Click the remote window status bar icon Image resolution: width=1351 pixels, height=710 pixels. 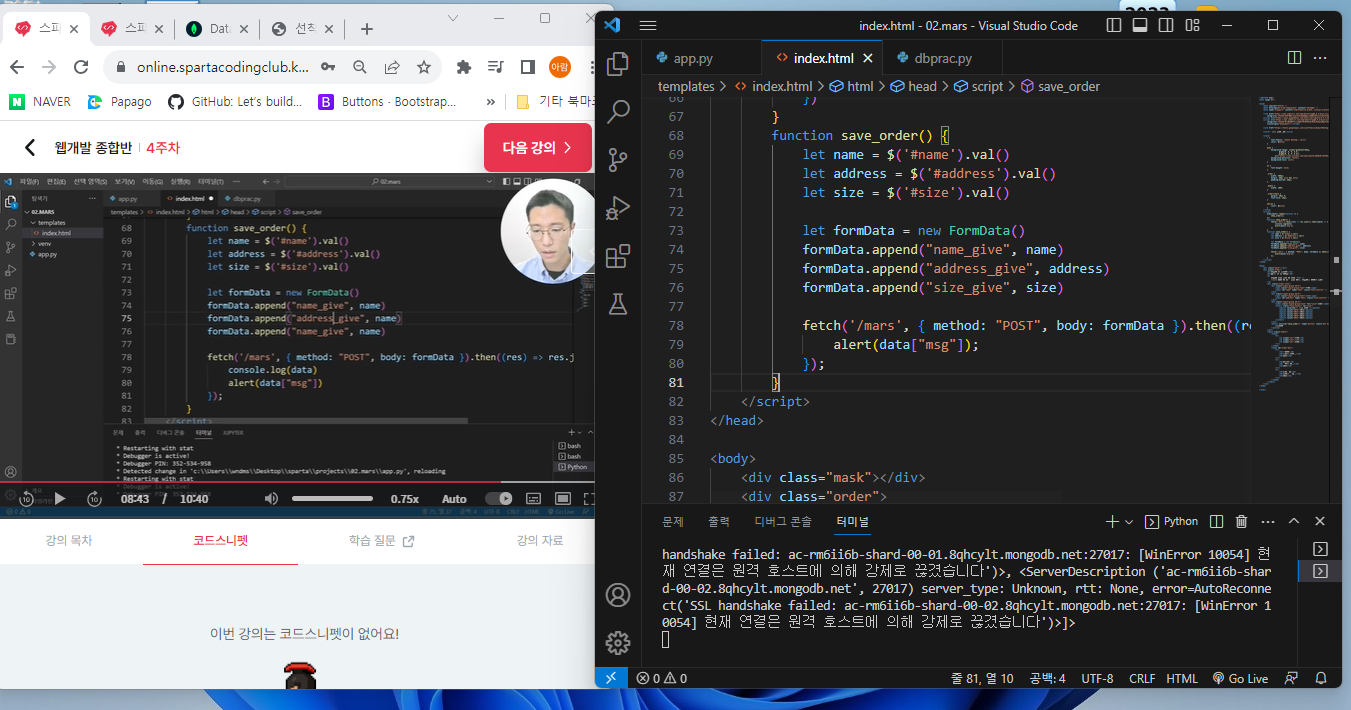(611, 678)
